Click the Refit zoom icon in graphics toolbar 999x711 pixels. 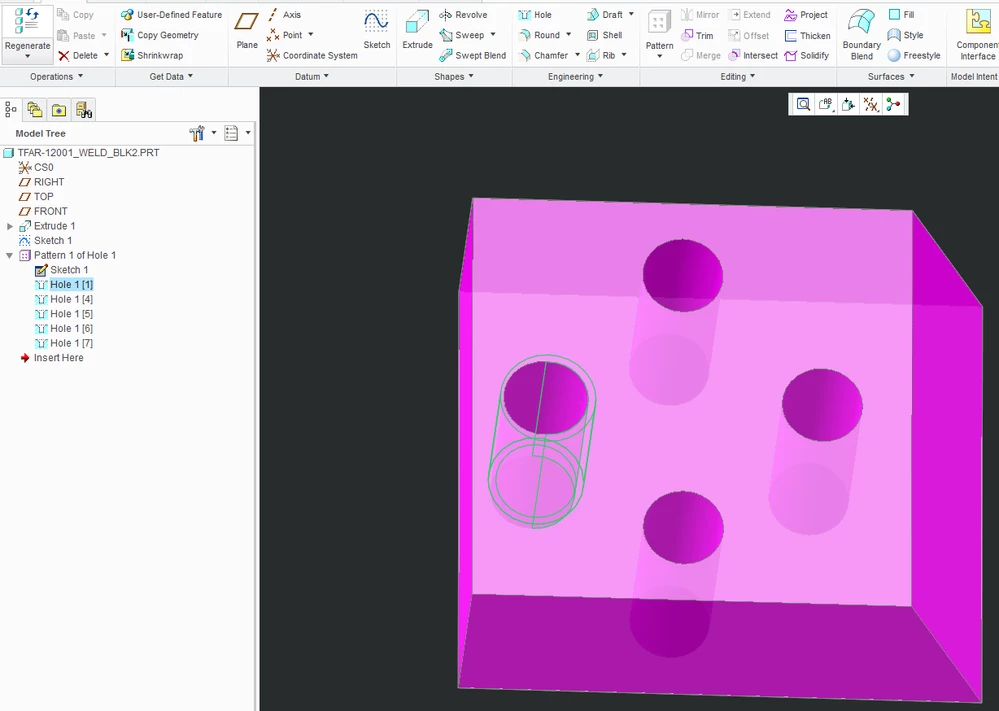point(803,104)
